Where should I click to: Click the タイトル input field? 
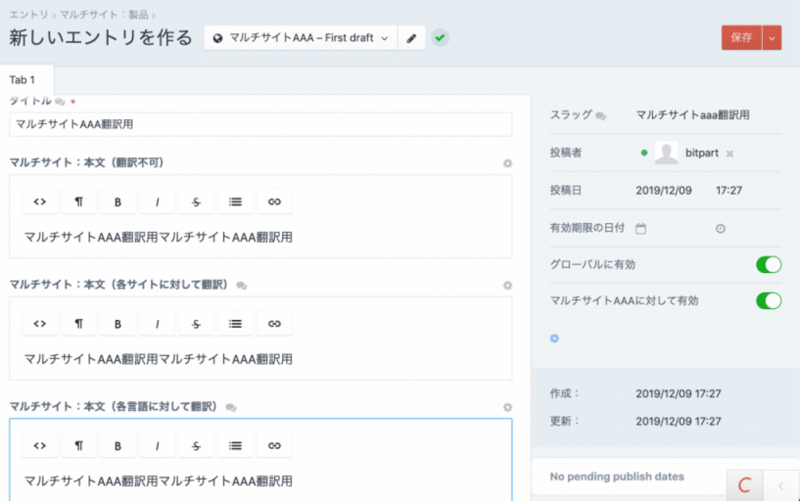click(x=260, y=125)
